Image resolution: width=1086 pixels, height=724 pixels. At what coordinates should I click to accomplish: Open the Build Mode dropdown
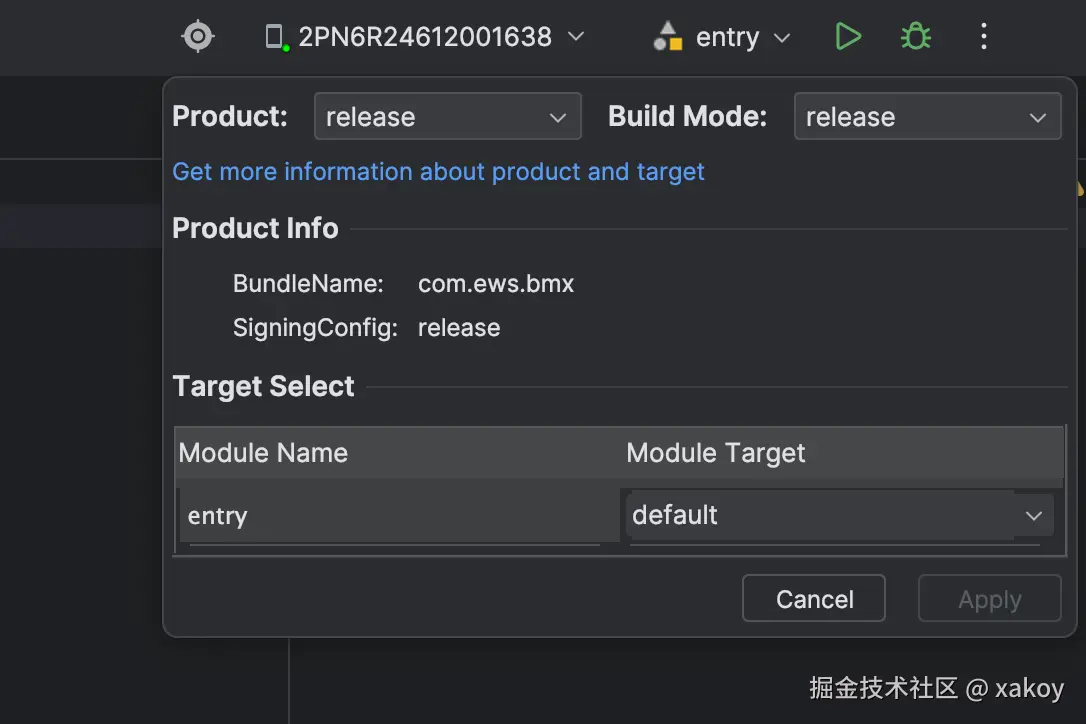coord(927,117)
